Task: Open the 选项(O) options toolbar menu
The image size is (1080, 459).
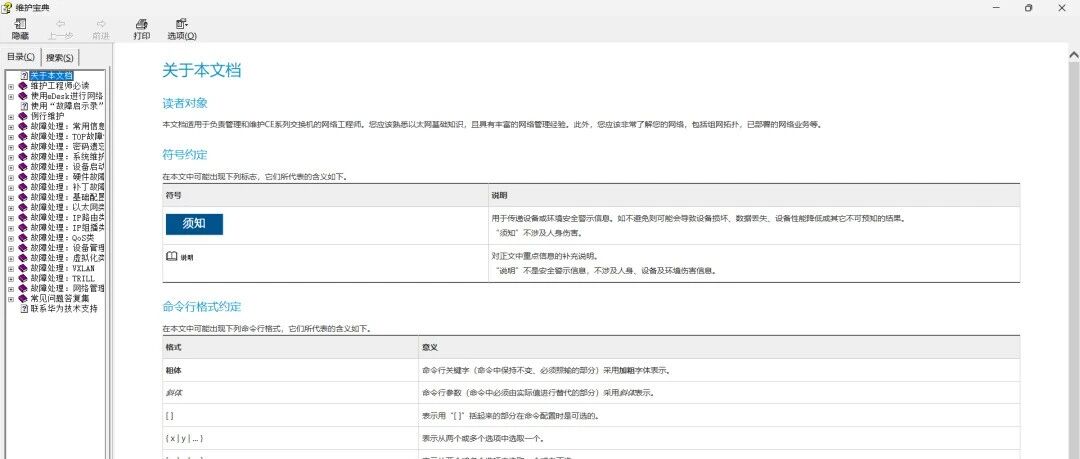Action: [182, 29]
